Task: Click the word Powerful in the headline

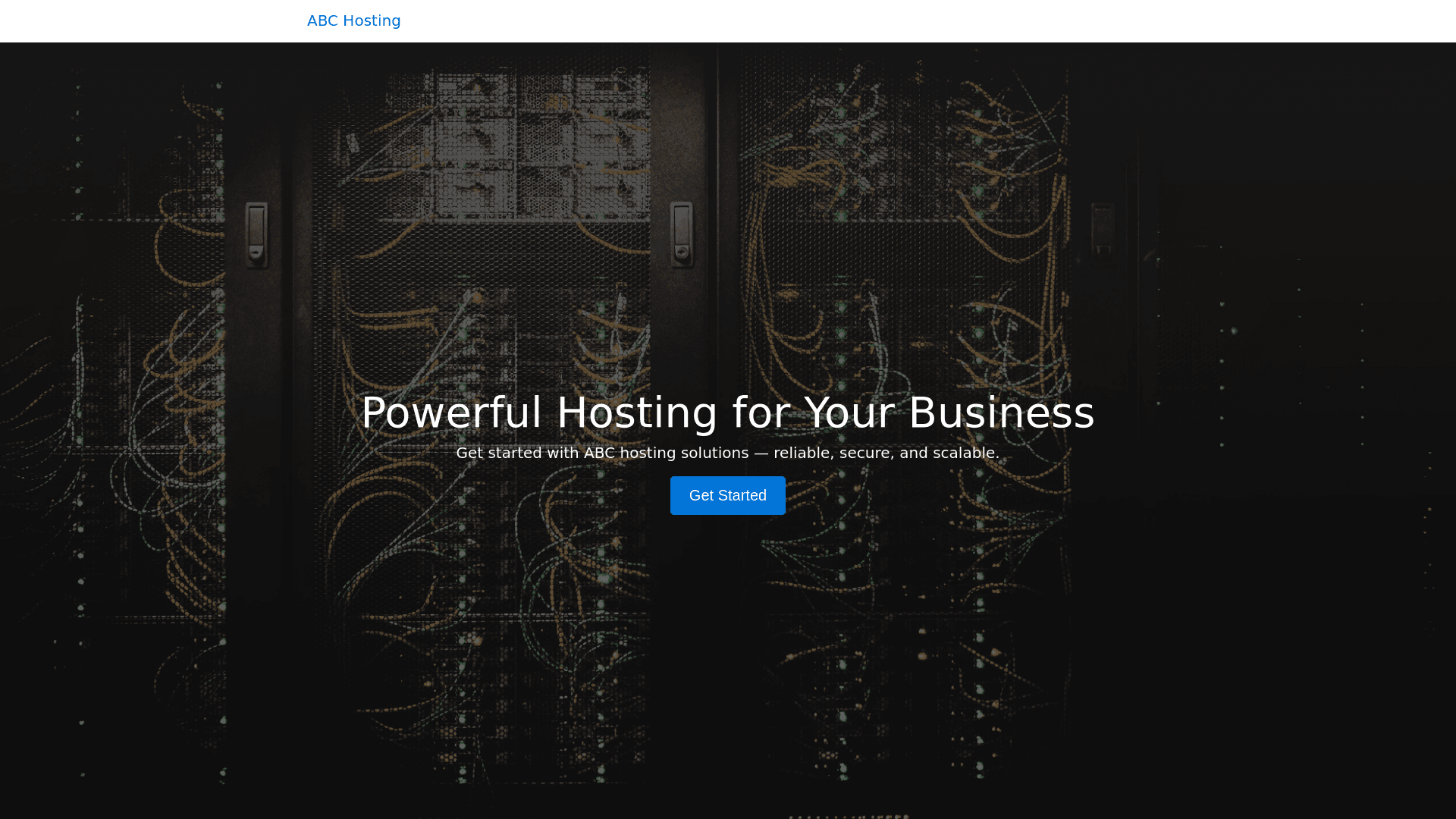Action: pos(451,413)
